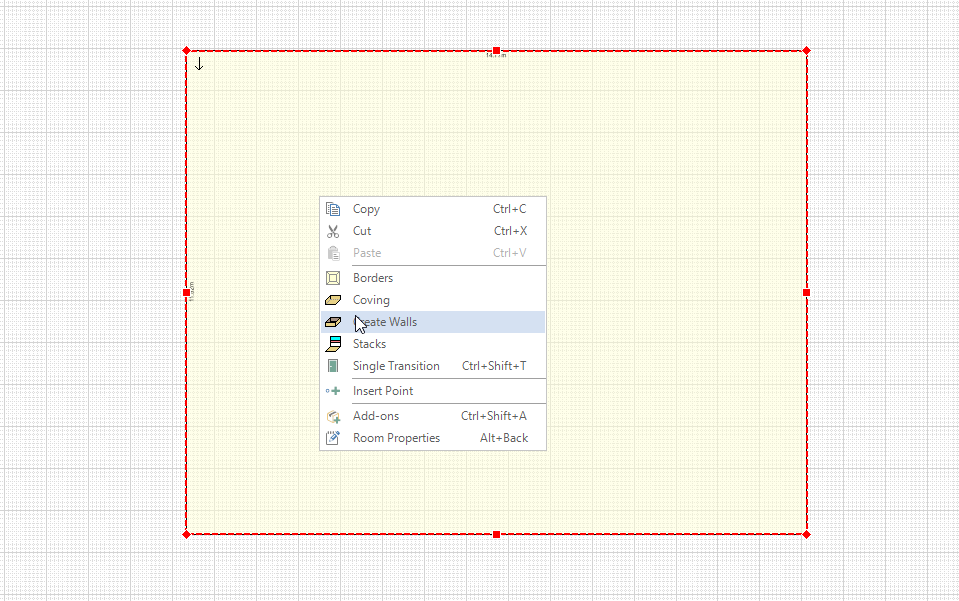Click the Copy icon in context menu
Image resolution: width=959 pixels, height=601 pixels.
[x=333, y=209]
